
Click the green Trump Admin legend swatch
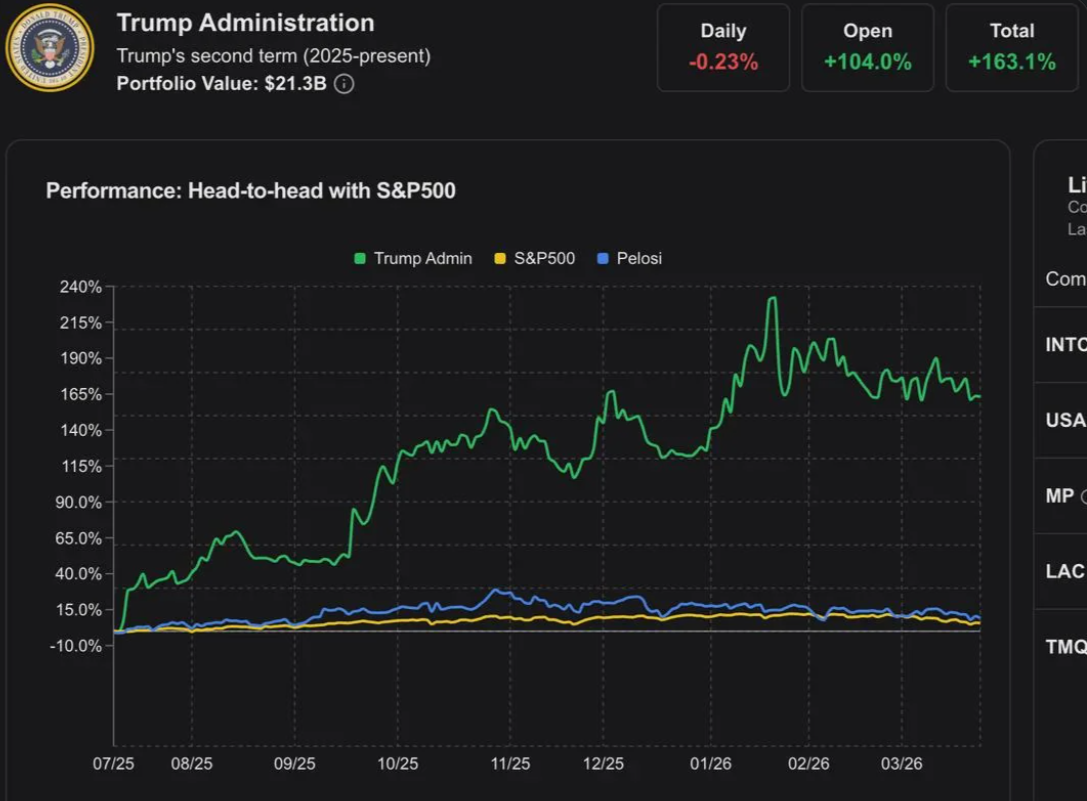360,259
